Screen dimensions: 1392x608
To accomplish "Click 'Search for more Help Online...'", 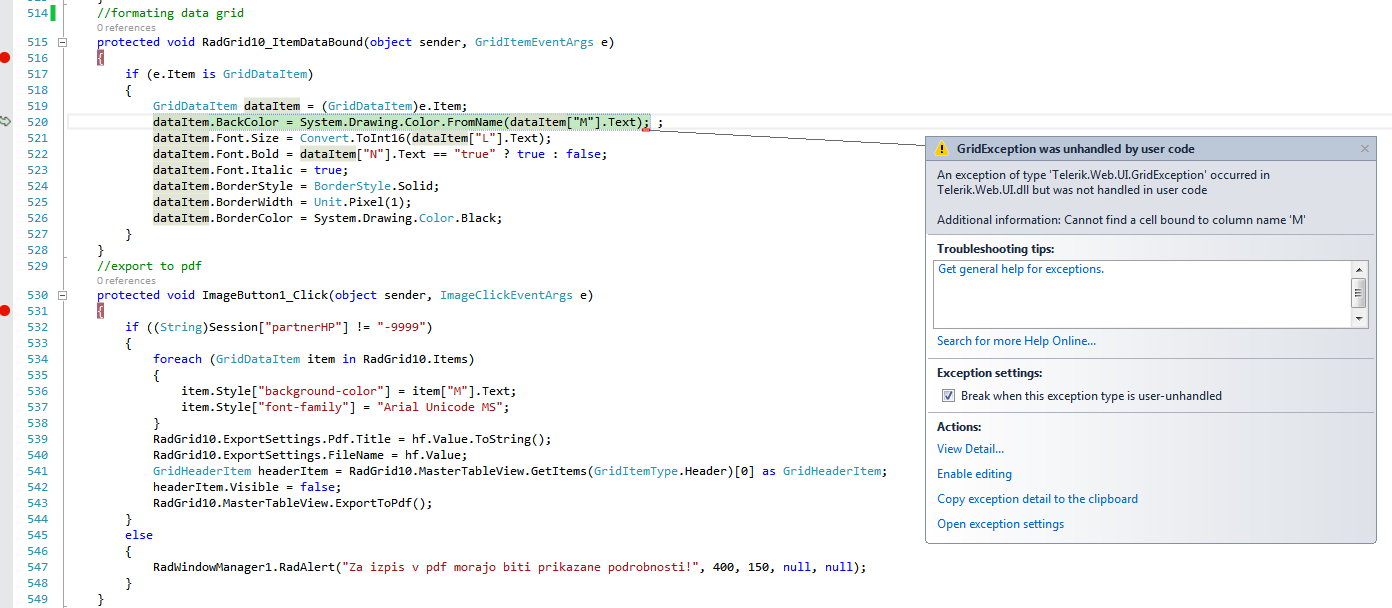I will 1016,341.
